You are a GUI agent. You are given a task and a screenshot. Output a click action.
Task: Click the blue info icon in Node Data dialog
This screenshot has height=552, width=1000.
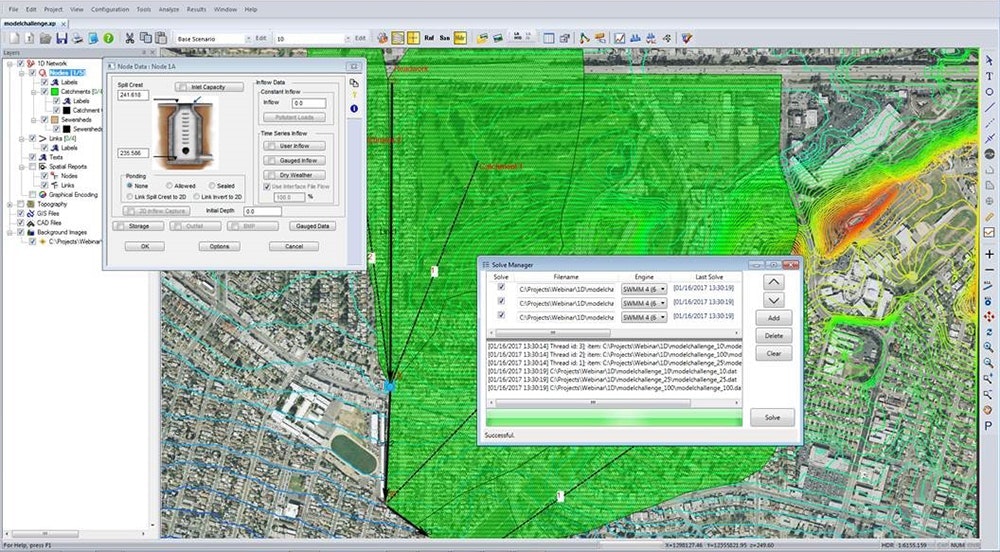[354, 108]
